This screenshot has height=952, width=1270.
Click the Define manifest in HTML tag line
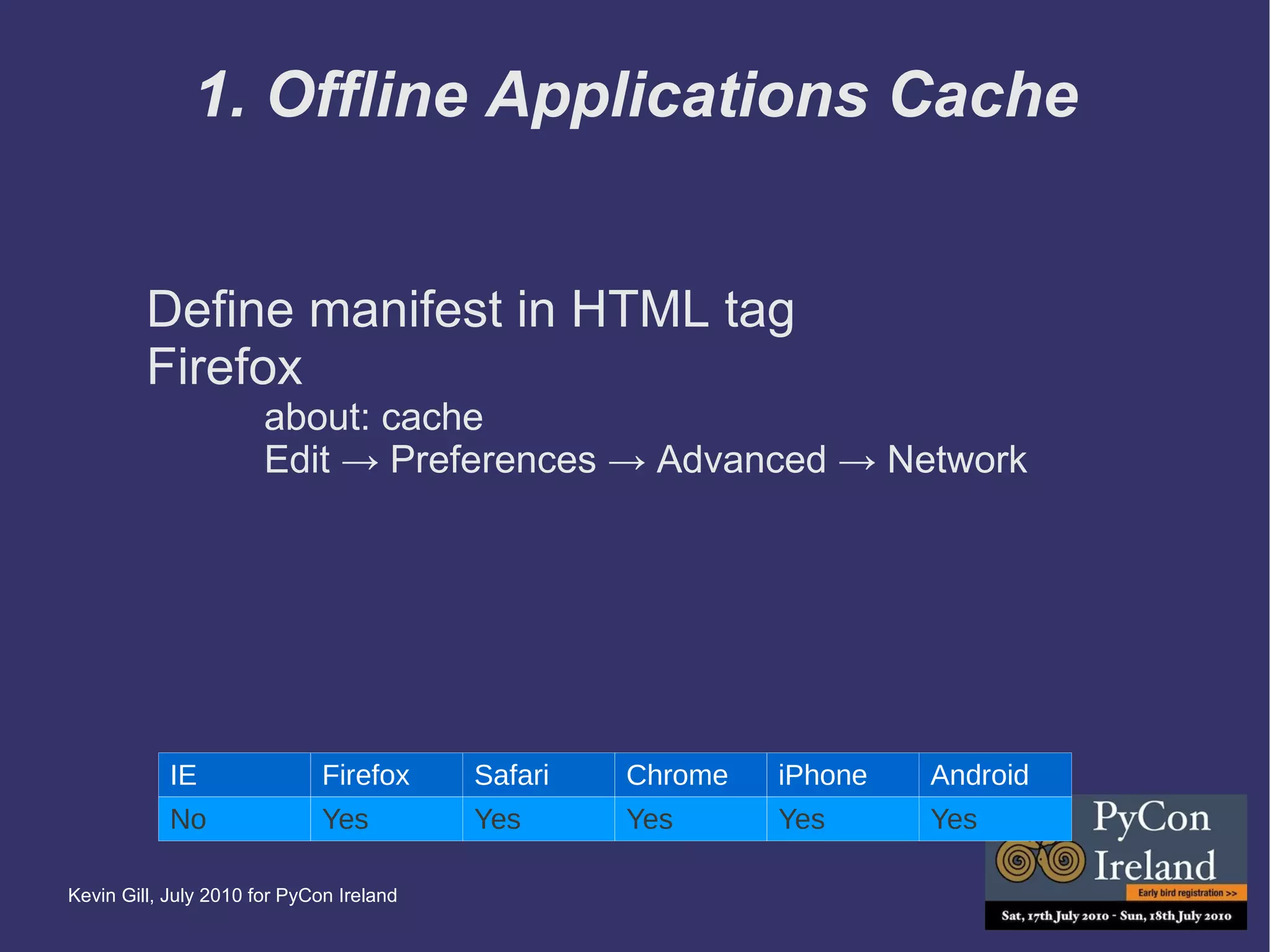[470, 309]
